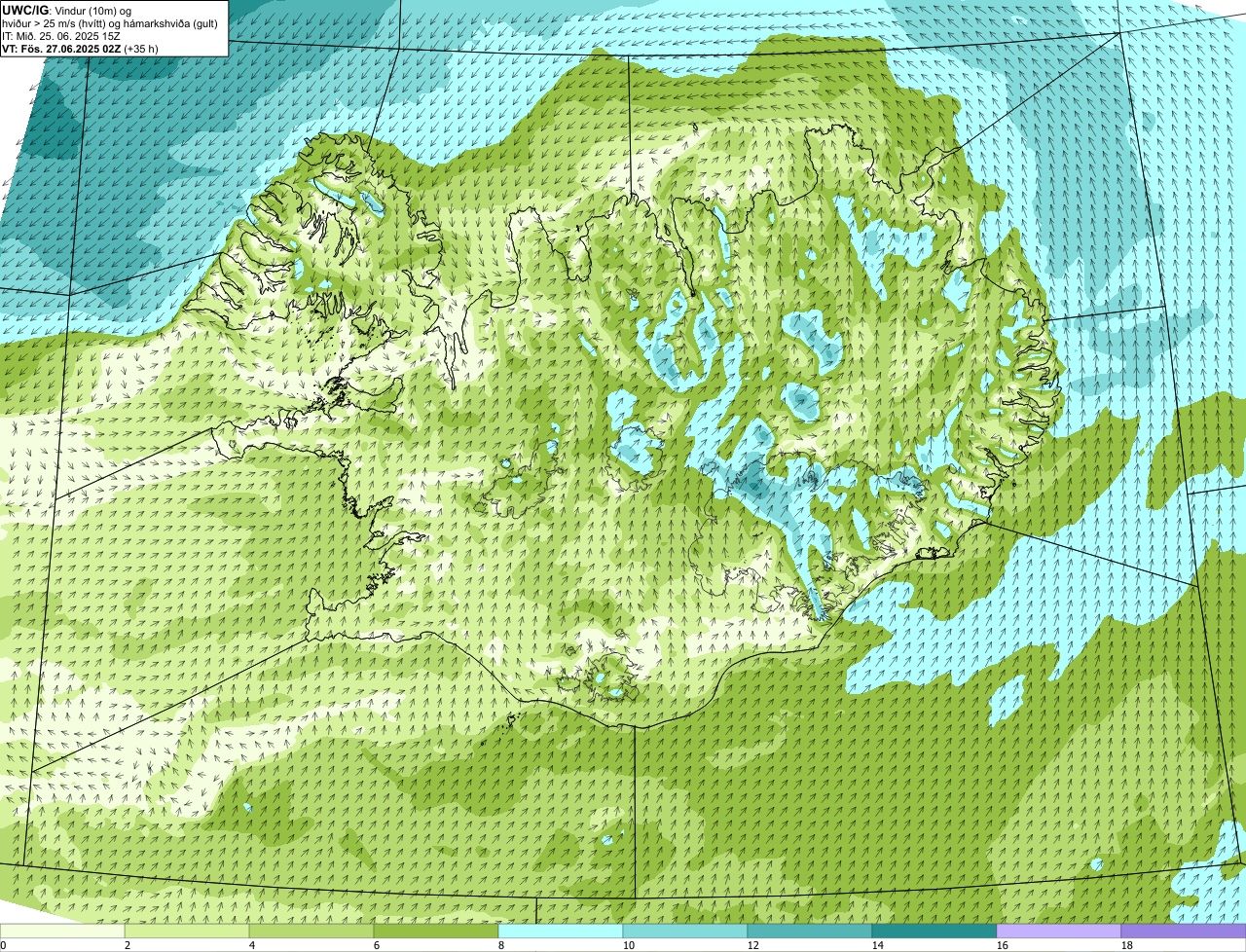Click the 16–18 m/s lavender legend swatch
Image resolution: width=1246 pixels, height=952 pixels.
tap(1059, 931)
